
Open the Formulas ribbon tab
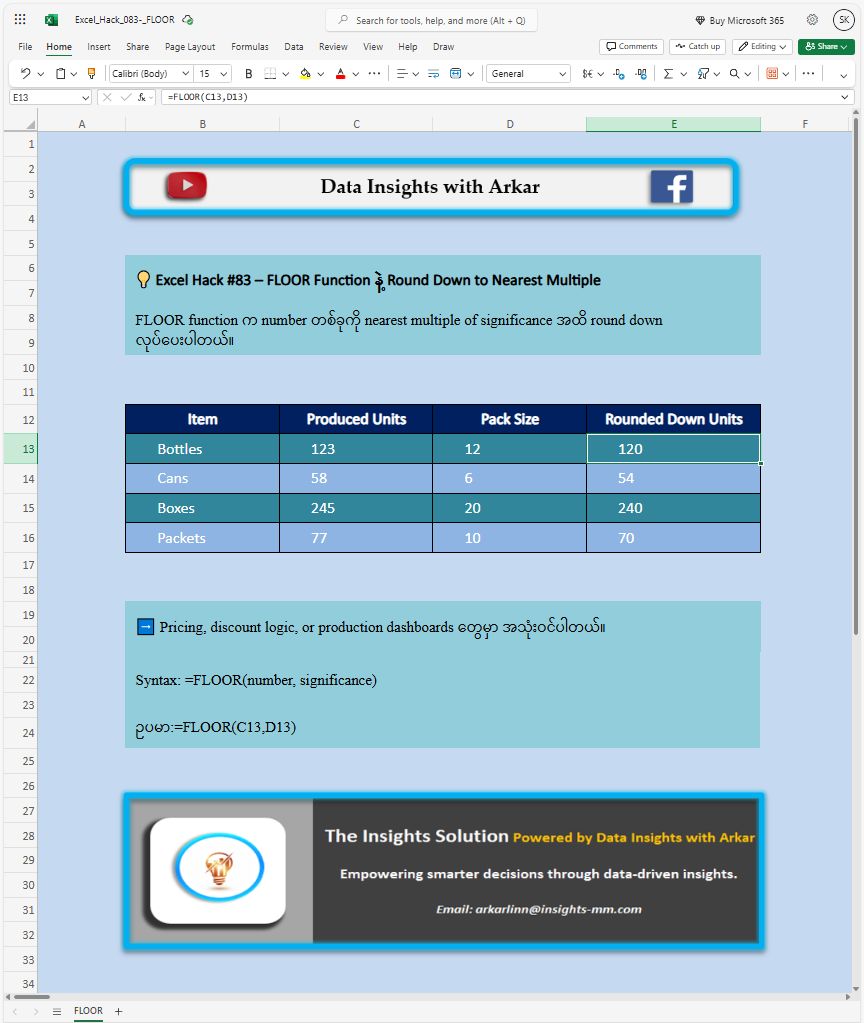[249, 47]
